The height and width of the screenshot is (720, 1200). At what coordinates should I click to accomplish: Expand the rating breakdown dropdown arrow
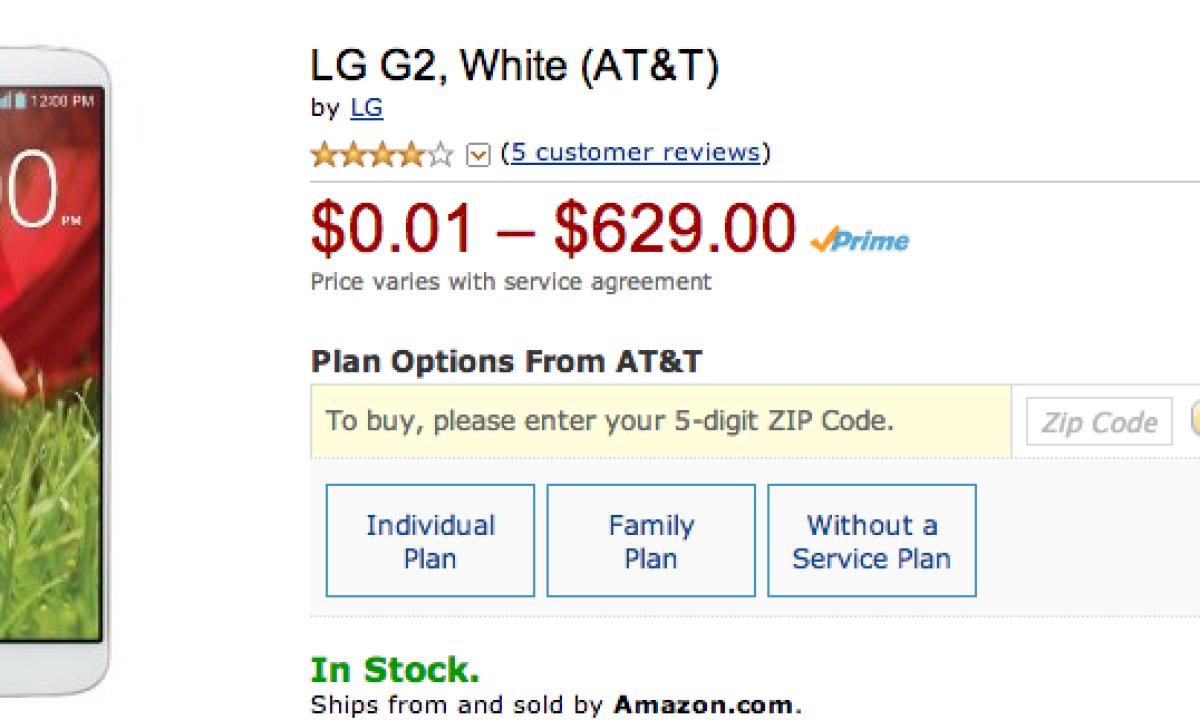click(x=478, y=155)
